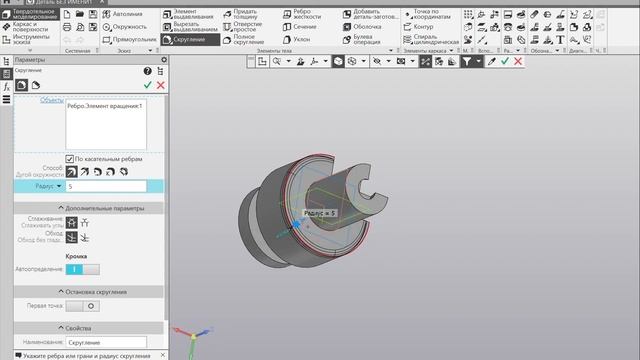Toggle the Первая точка switch
This screenshot has height=360, width=640.
click(82, 306)
